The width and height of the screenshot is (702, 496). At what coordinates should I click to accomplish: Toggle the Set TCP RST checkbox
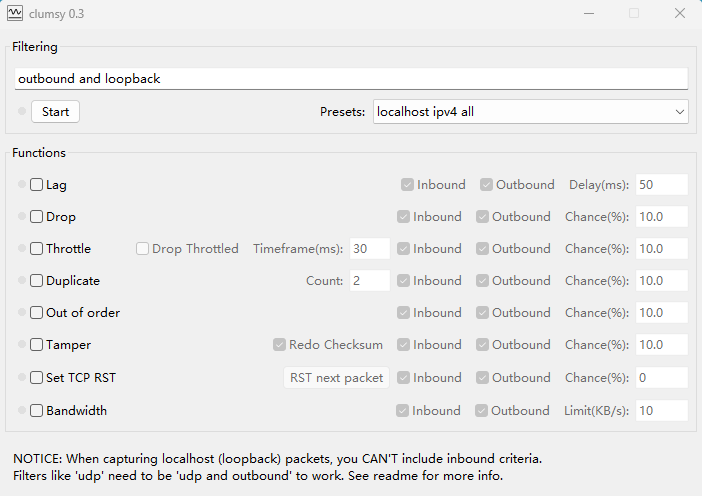tap(36, 377)
